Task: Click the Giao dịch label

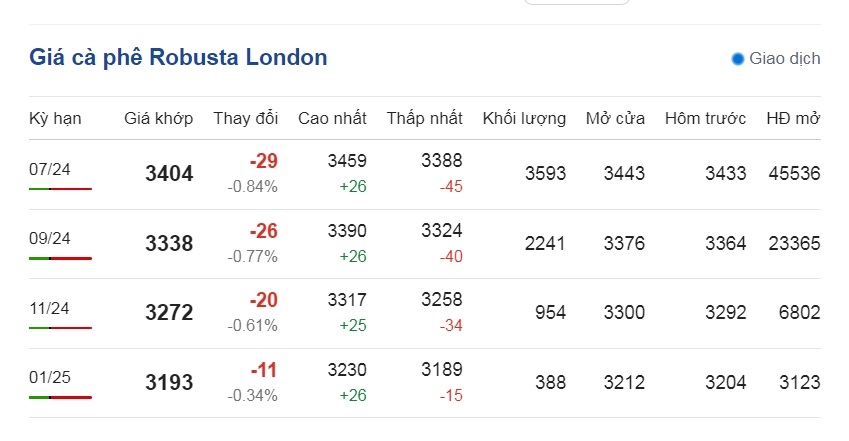Action: pyautogui.click(x=785, y=59)
